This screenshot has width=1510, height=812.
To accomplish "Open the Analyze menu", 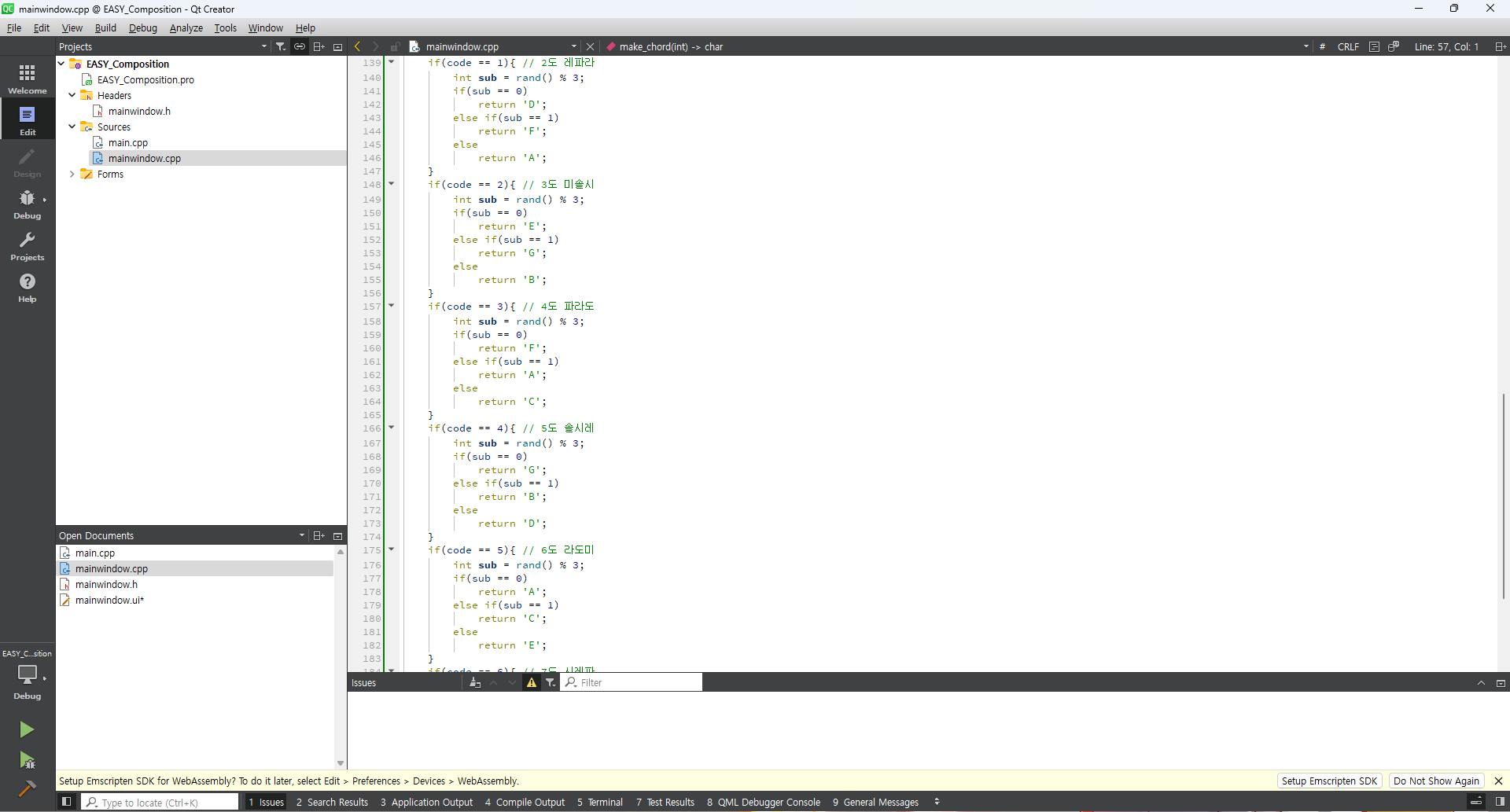I will click(x=186, y=28).
